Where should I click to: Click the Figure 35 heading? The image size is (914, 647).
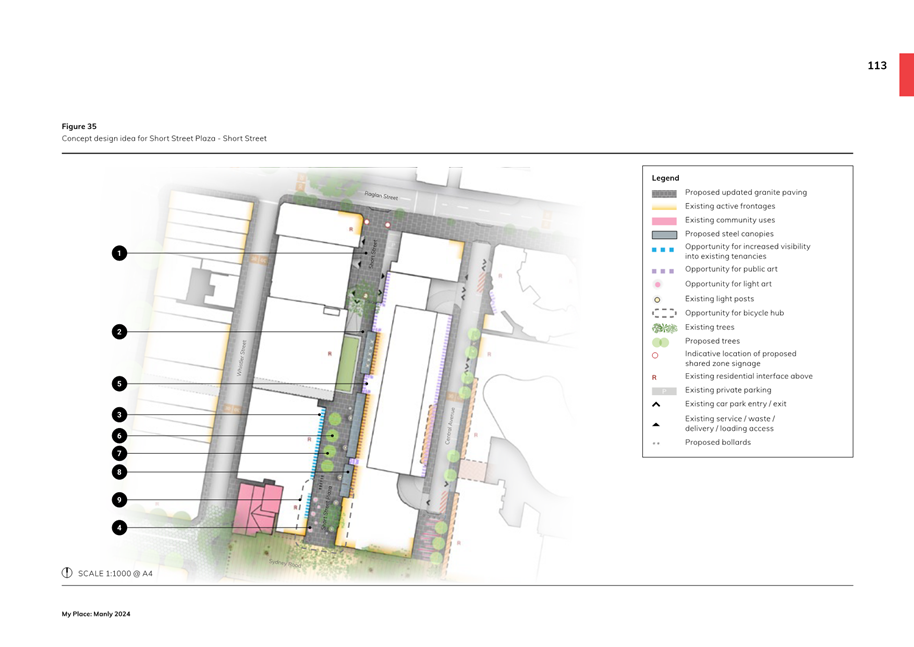[79, 127]
